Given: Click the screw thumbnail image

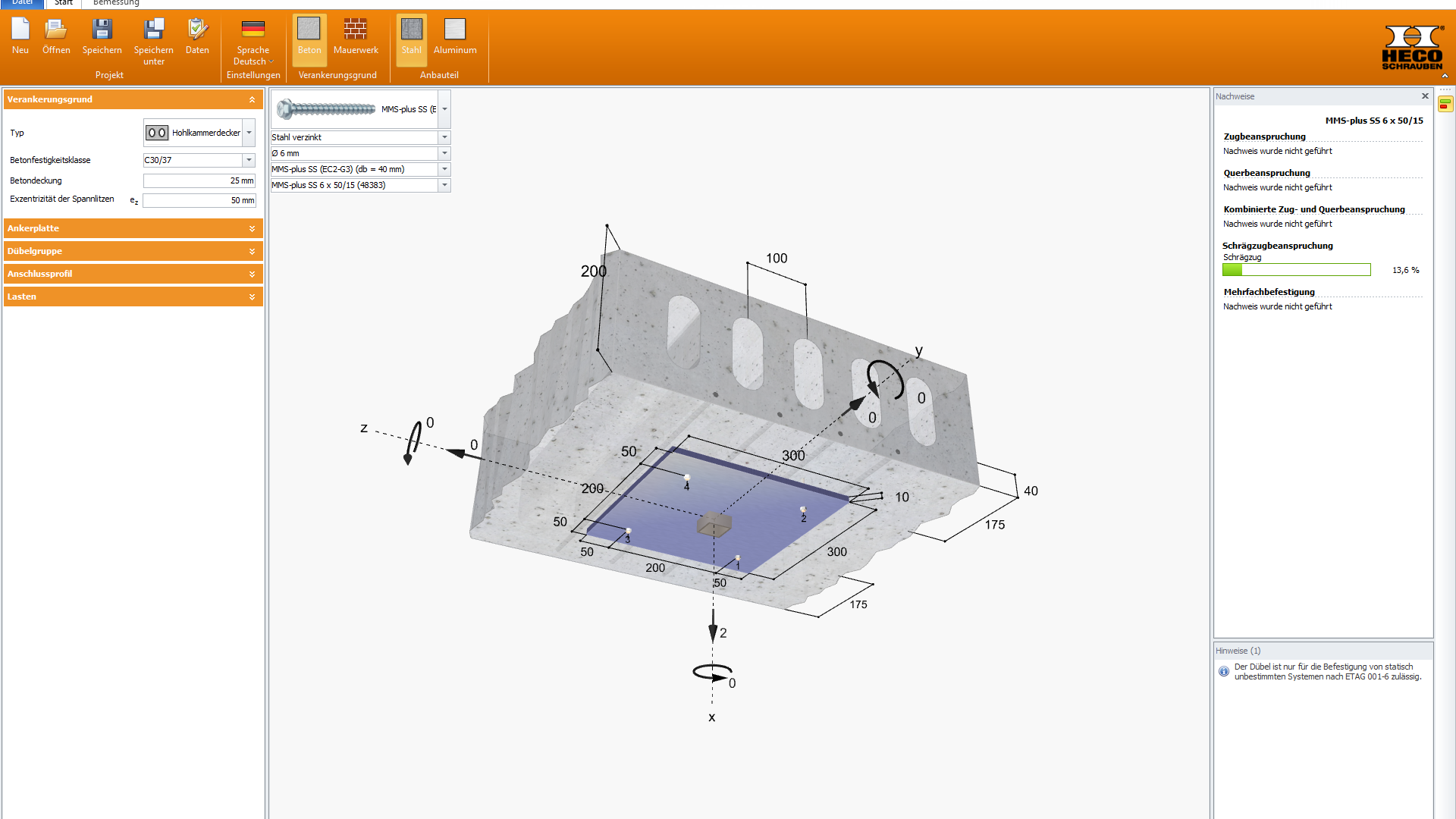Looking at the screenshot, I should [x=326, y=109].
